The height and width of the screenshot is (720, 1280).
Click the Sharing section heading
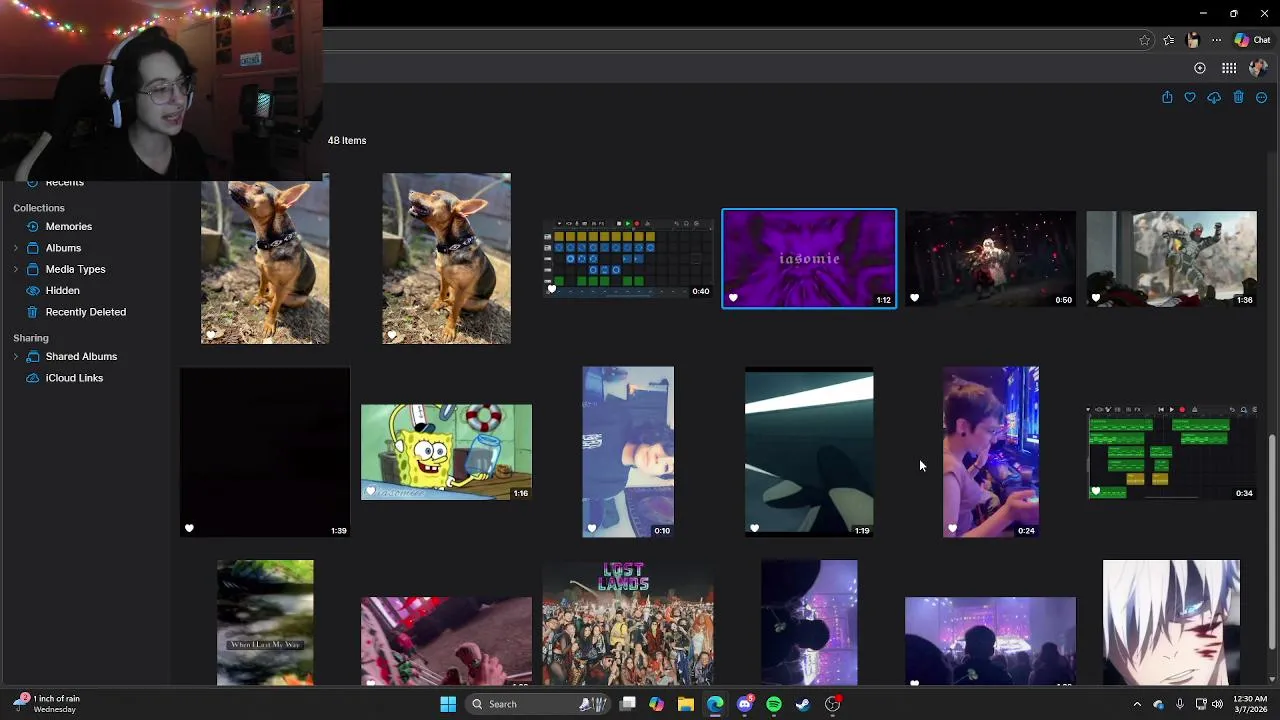31,338
